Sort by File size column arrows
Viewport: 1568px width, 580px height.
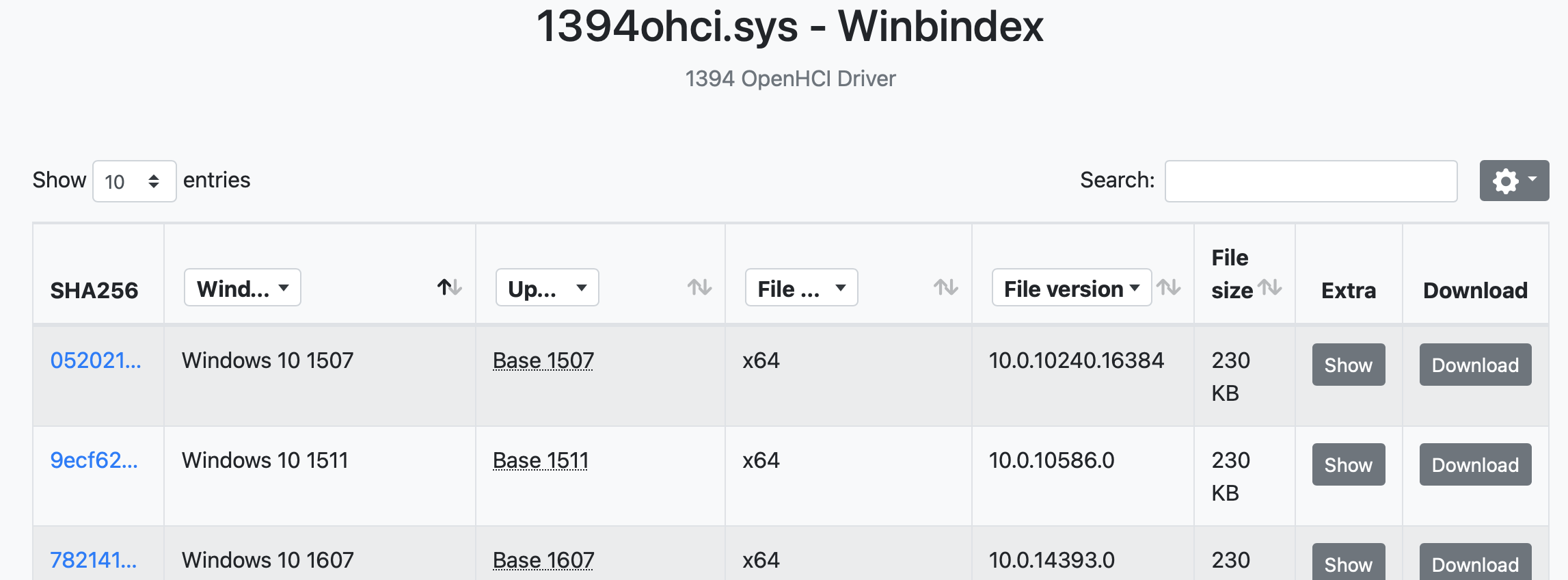tap(1270, 287)
